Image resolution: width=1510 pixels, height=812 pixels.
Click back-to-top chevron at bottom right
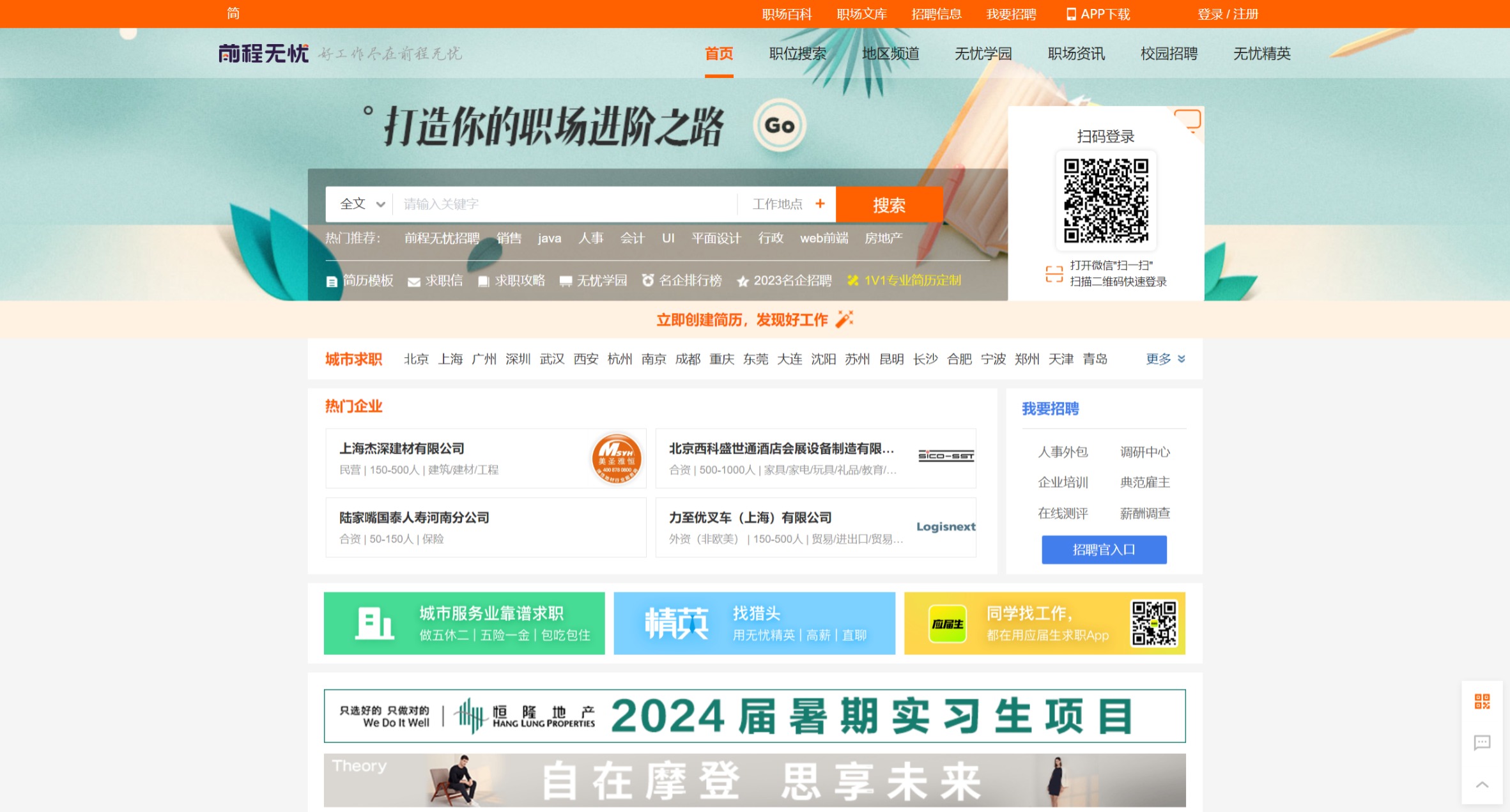pos(1483,783)
